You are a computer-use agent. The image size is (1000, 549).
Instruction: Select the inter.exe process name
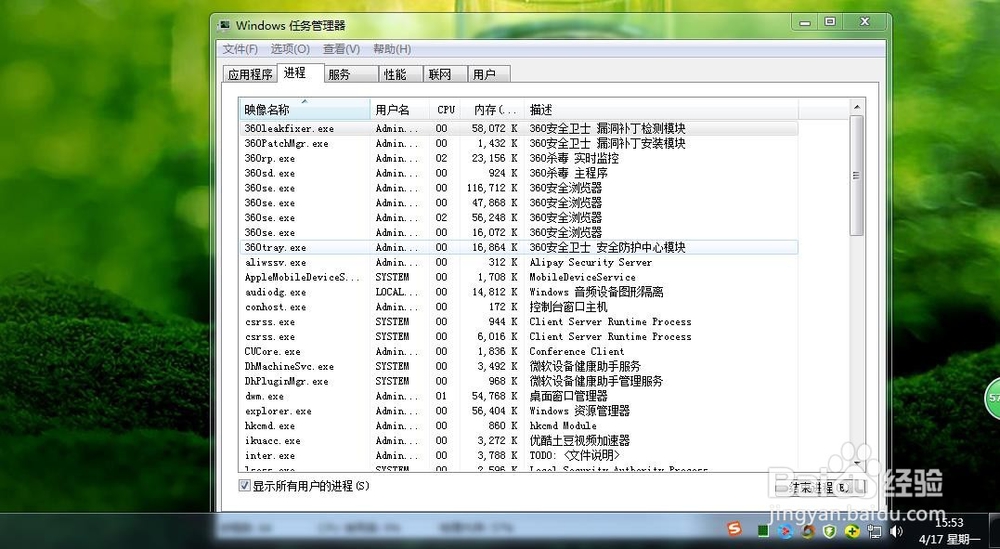coord(270,456)
